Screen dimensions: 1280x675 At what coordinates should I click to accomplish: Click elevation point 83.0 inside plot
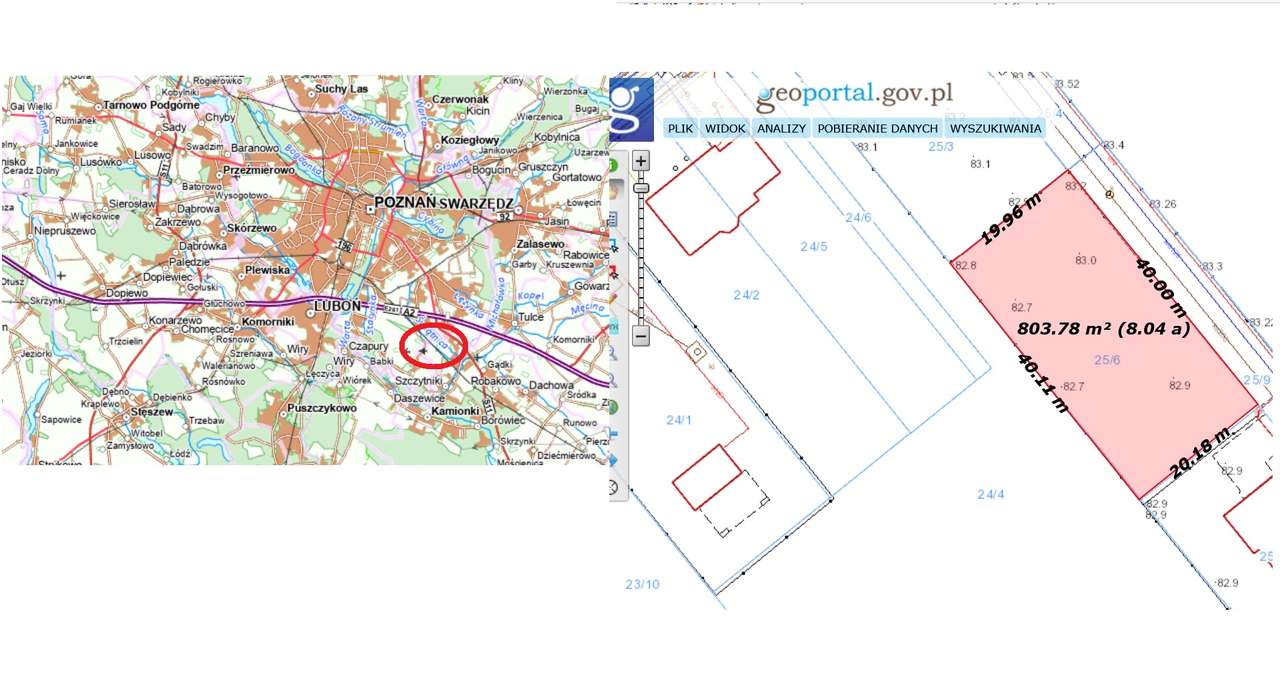1086,260
